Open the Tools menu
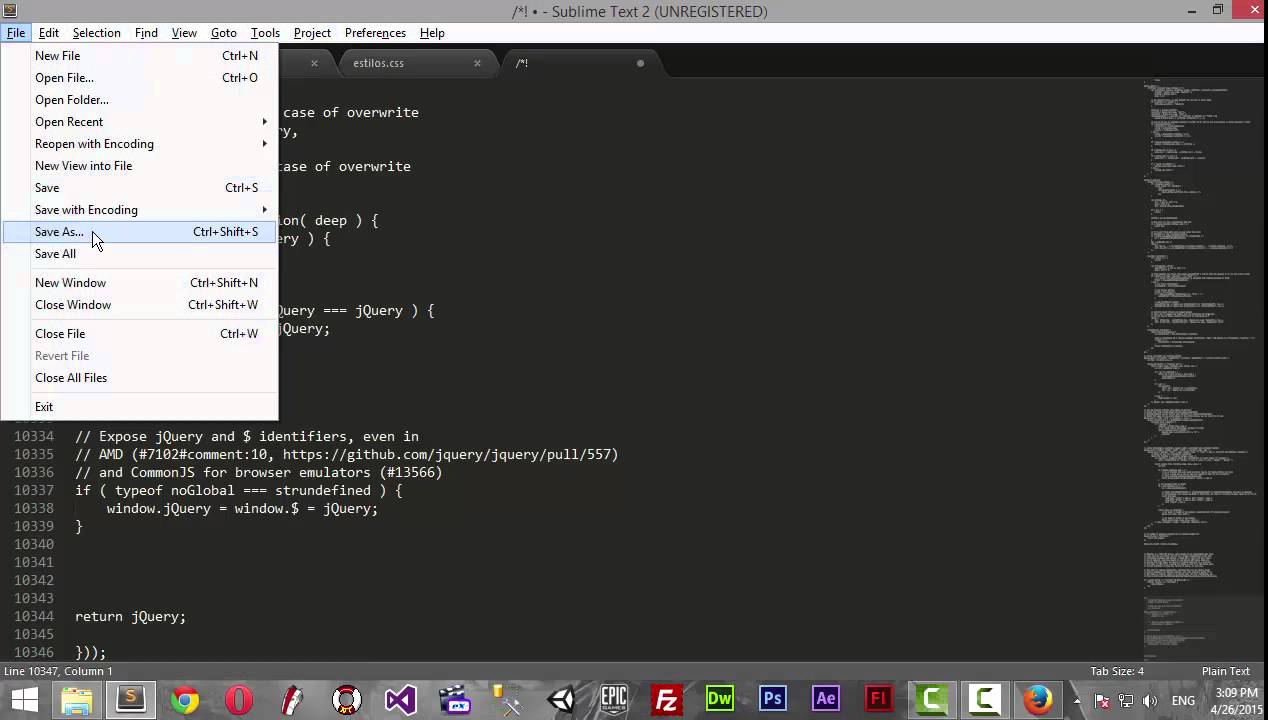 click(265, 33)
